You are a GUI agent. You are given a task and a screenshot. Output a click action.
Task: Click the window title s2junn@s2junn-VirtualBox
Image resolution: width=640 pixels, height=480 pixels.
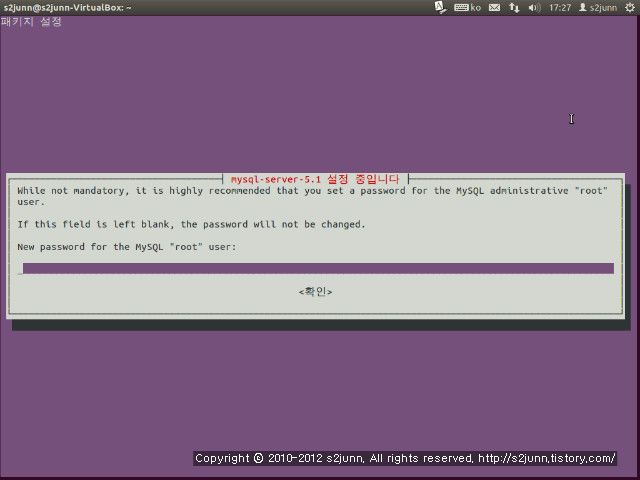[x=67, y=7]
